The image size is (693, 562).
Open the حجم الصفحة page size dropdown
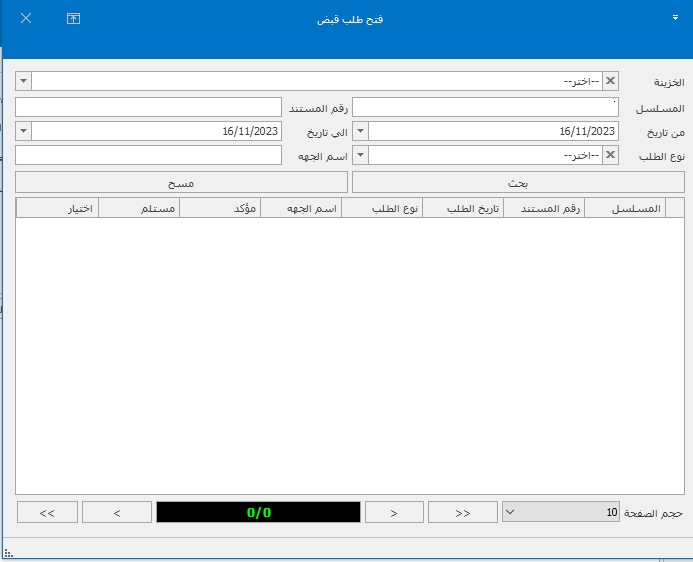pos(512,512)
